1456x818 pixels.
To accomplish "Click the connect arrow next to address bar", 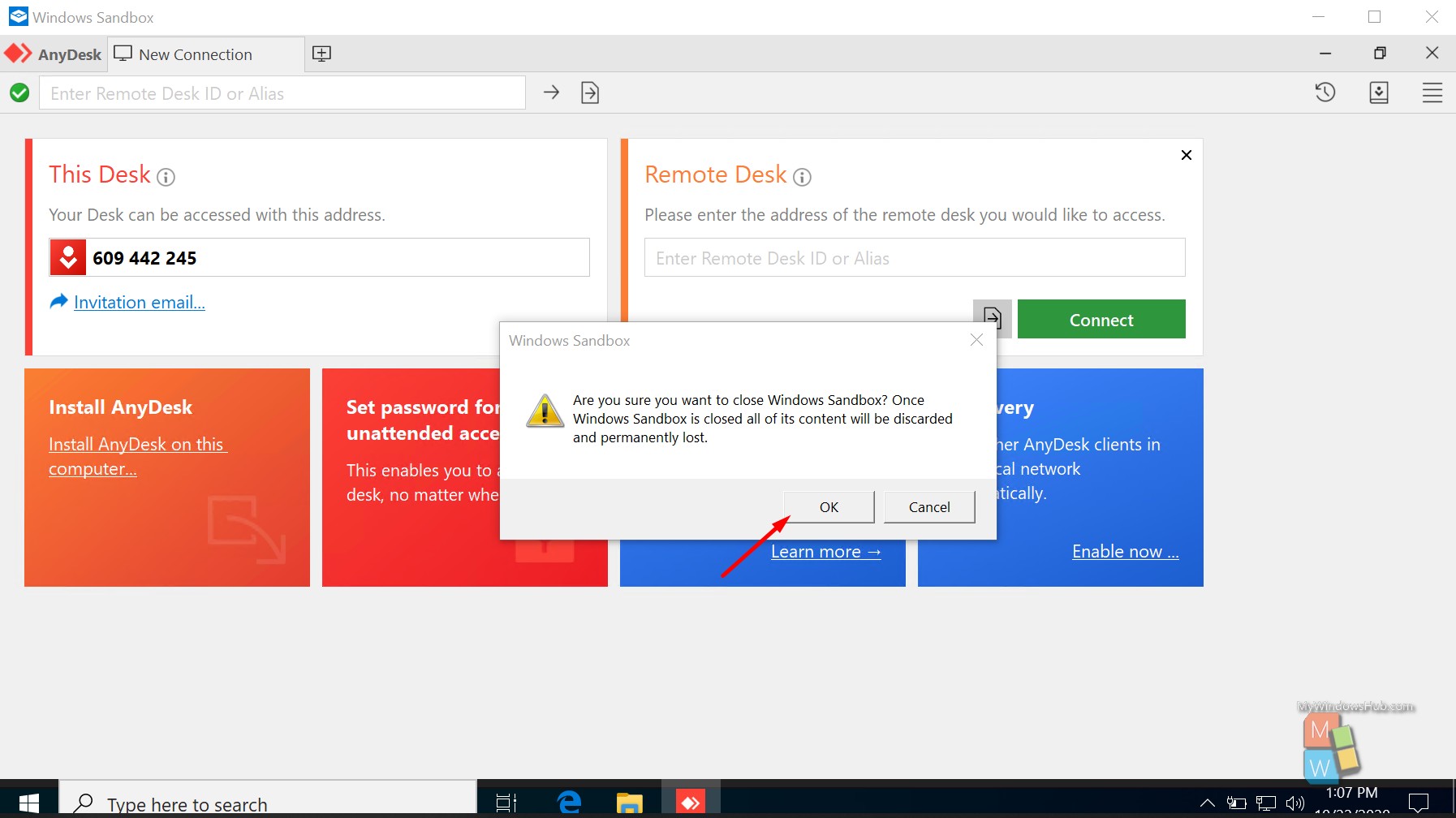I will click(x=551, y=93).
